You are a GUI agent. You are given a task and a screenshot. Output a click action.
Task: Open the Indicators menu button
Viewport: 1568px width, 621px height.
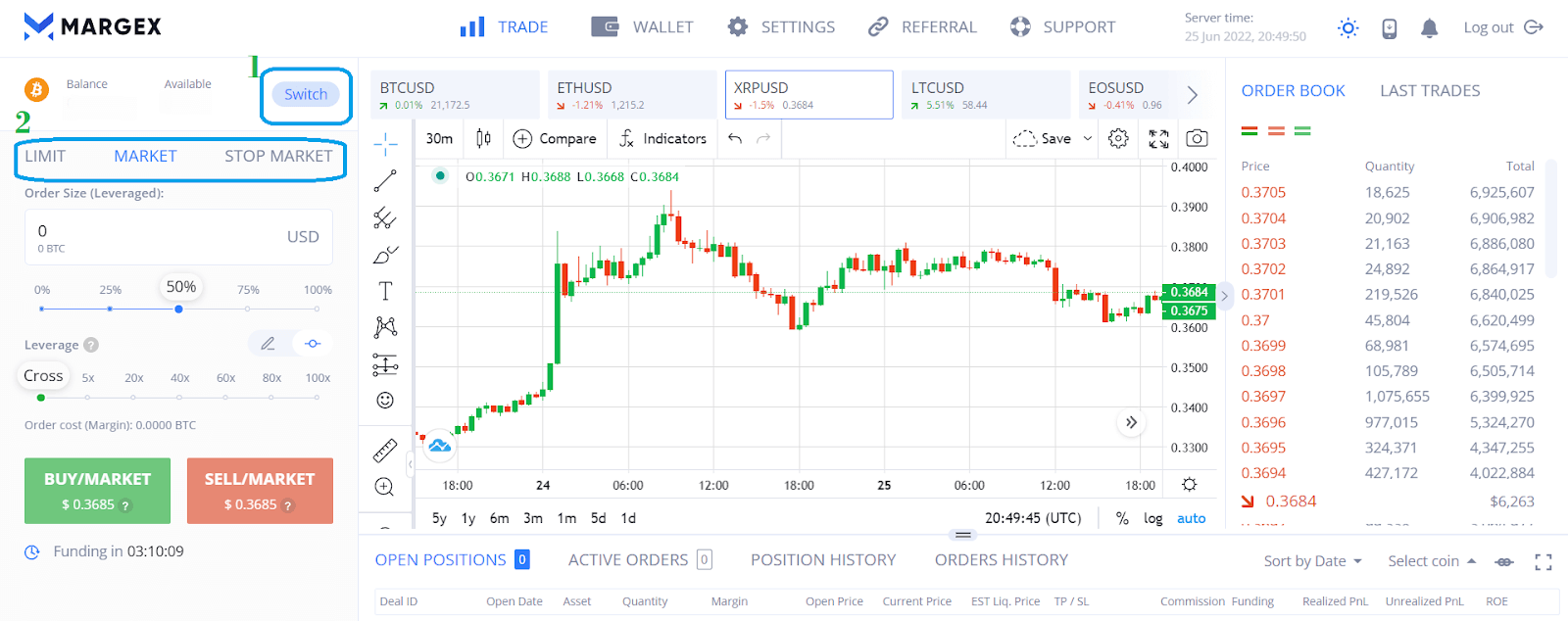tap(662, 138)
